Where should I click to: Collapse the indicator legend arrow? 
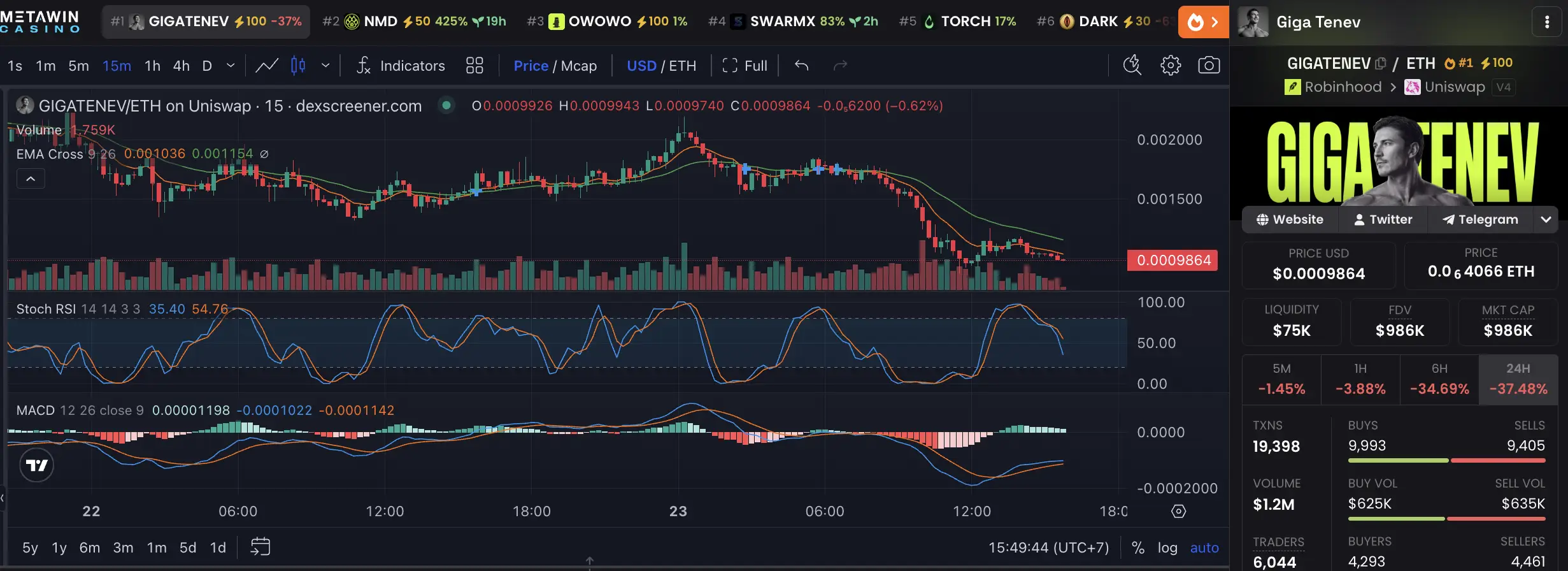click(x=31, y=179)
